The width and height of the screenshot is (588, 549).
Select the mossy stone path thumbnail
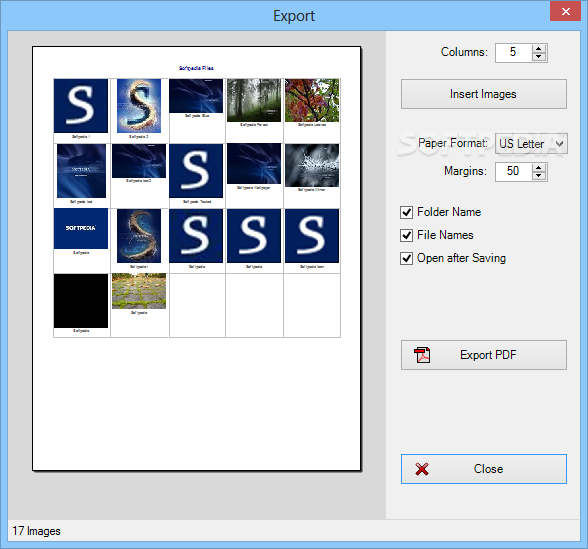[139, 291]
